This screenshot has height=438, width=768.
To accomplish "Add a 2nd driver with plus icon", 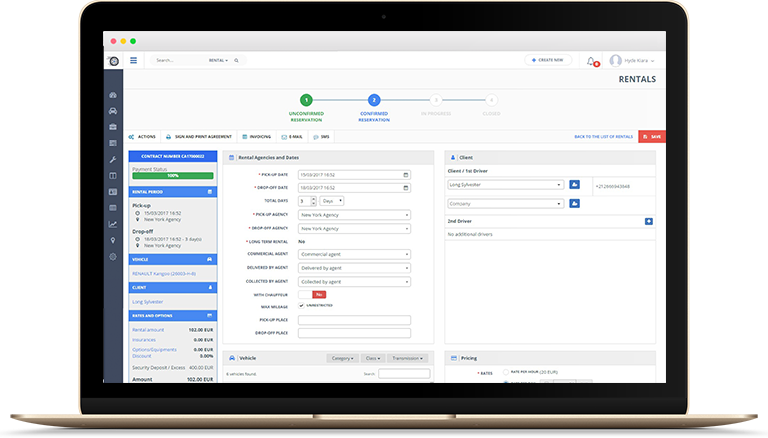I will coord(648,221).
